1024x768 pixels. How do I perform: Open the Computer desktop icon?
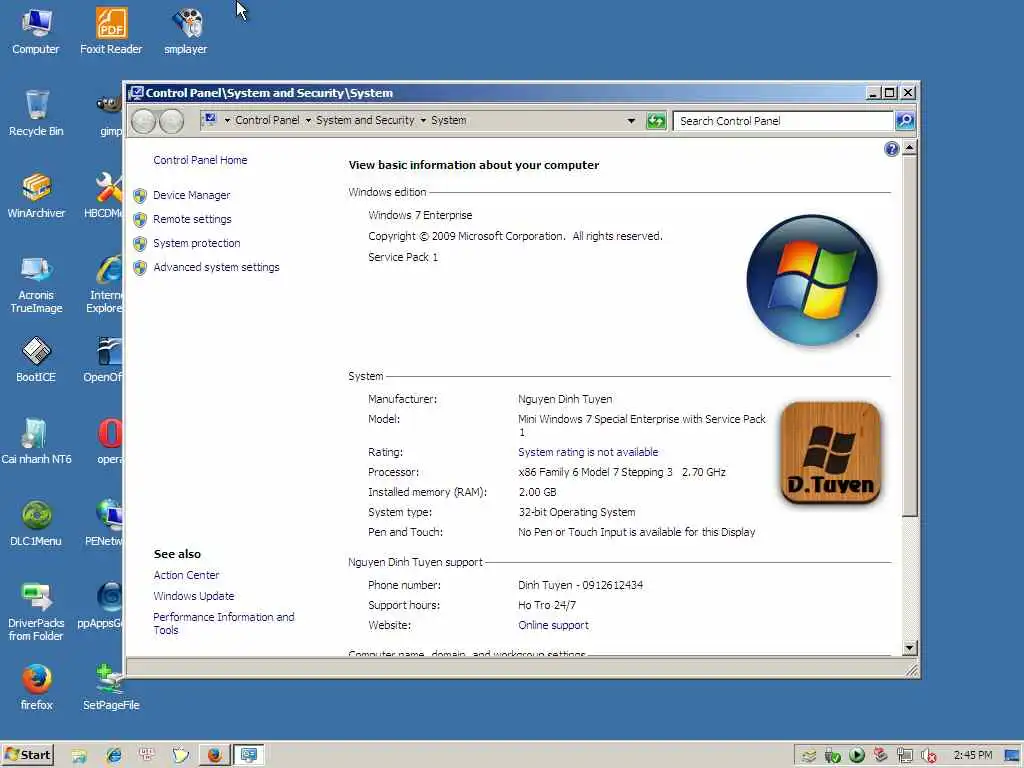pyautogui.click(x=35, y=31)
